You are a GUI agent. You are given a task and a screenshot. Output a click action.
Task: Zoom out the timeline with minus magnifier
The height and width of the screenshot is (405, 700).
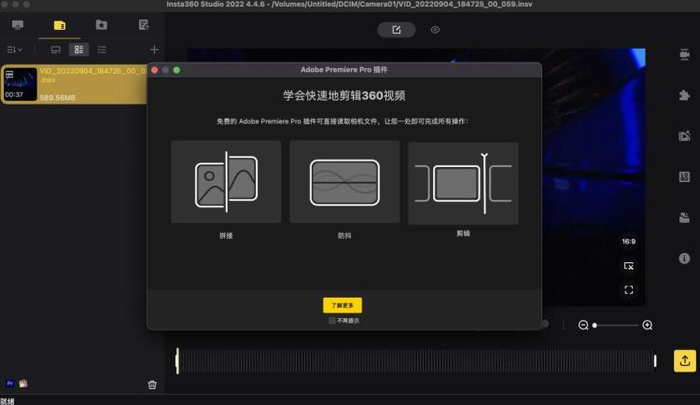(583, 325)
